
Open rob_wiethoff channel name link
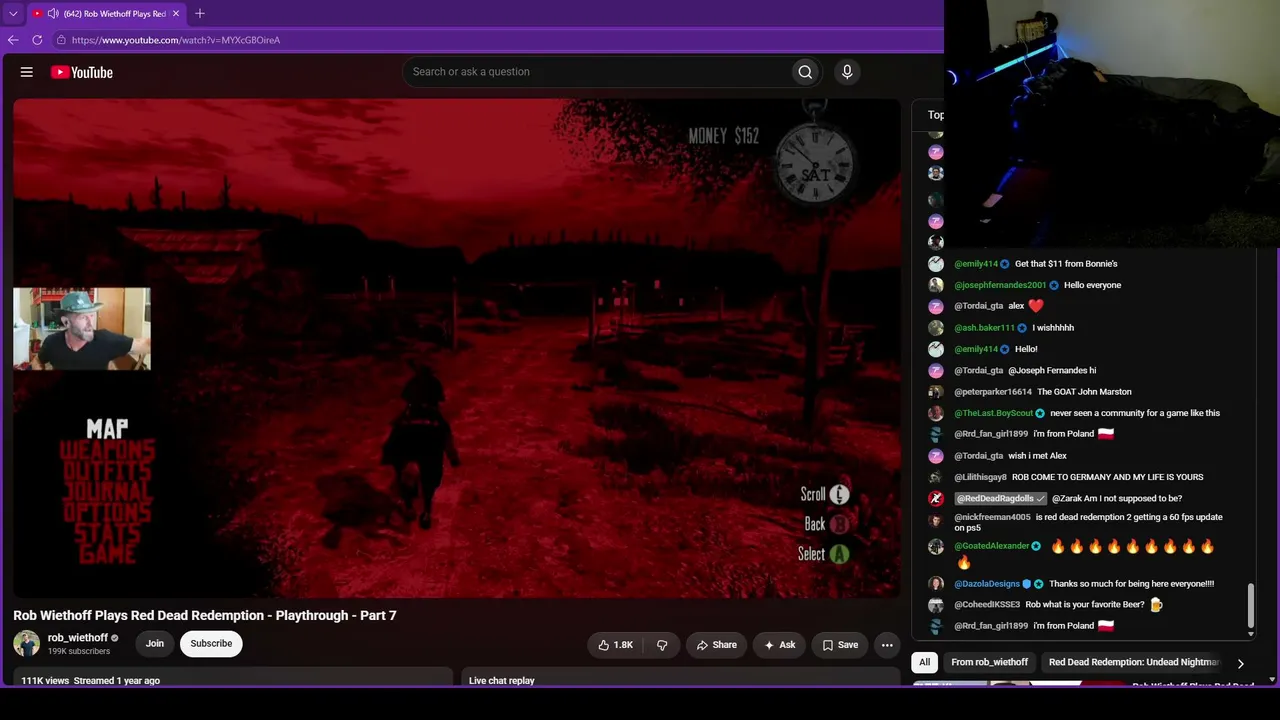[x=78, y=637]
